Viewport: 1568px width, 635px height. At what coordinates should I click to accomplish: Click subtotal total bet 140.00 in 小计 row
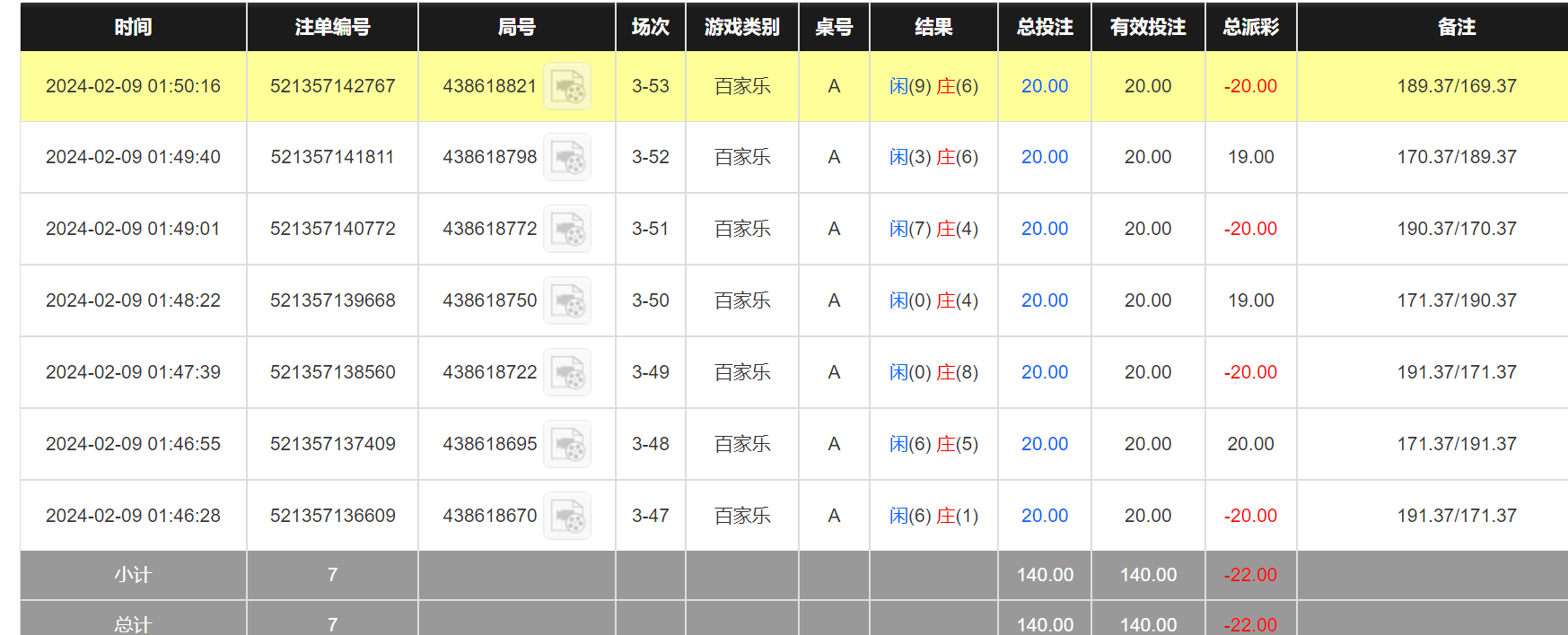click(1045, 575)
